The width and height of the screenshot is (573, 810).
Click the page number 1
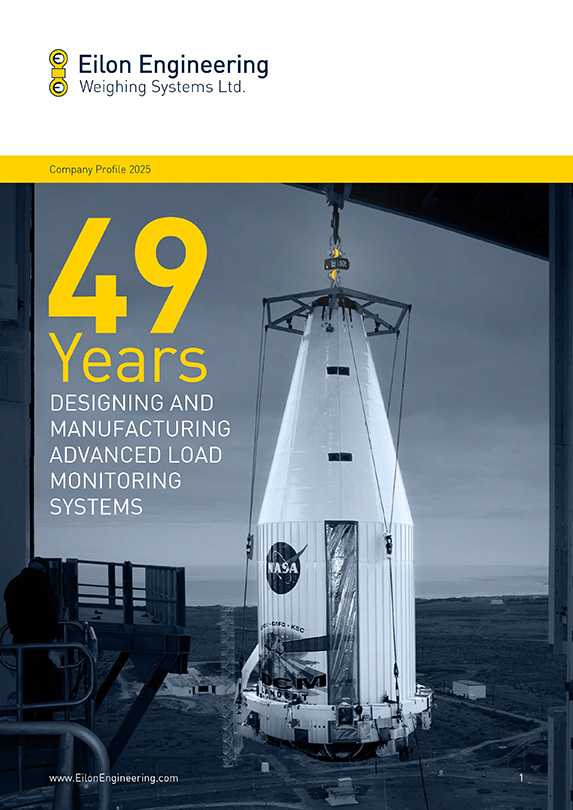(521, 778)
